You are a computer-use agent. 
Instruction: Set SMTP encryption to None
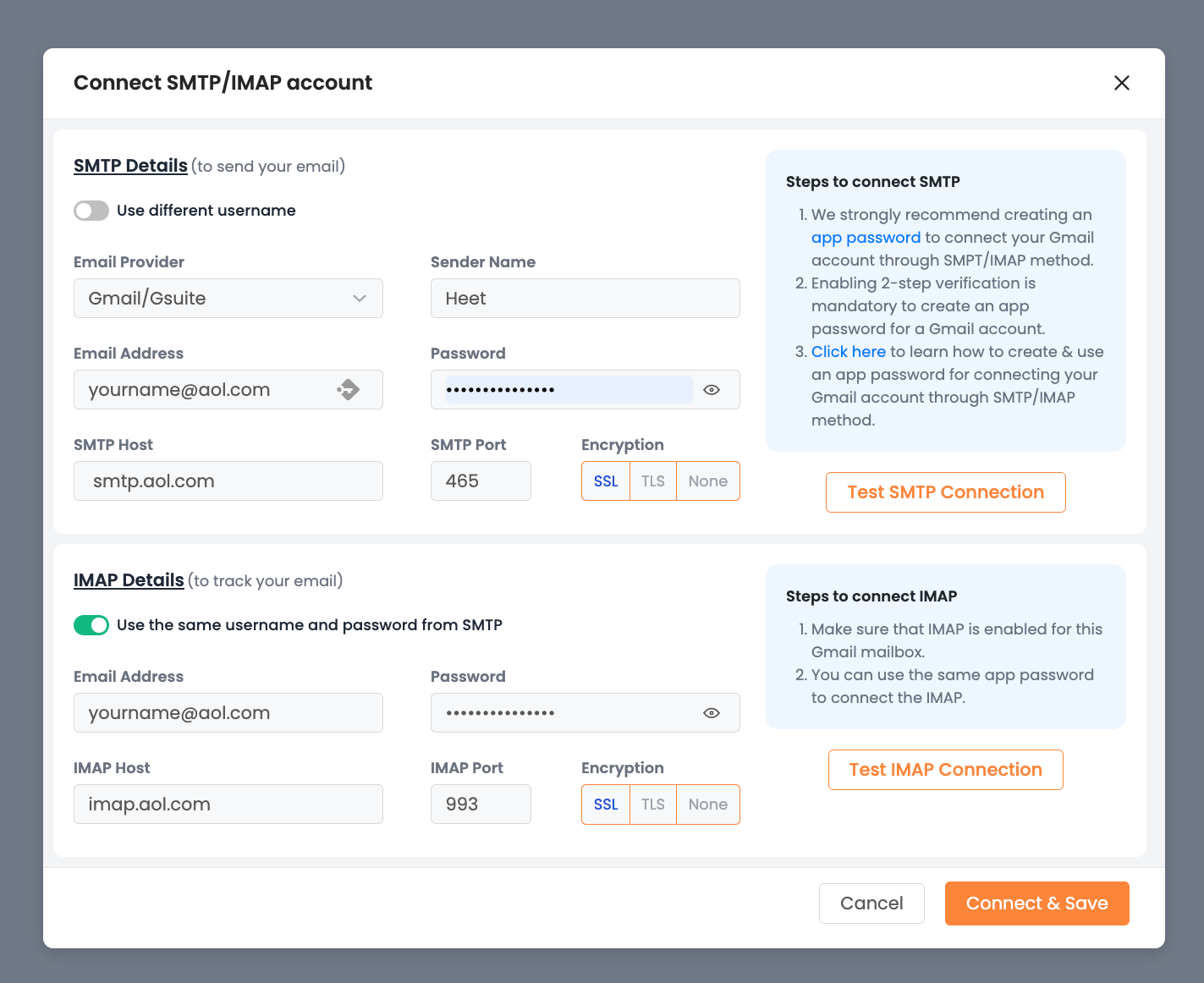tap(707, 481)
